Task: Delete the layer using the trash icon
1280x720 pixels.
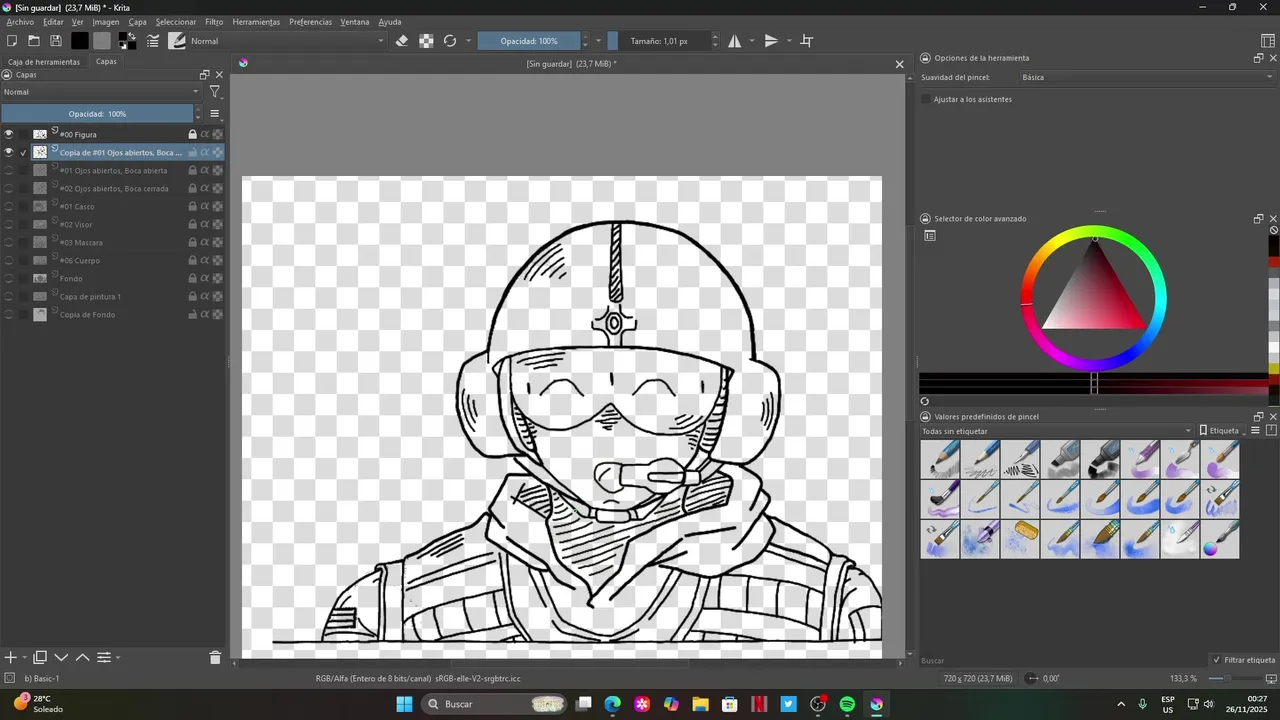Action: pos(215,657)
